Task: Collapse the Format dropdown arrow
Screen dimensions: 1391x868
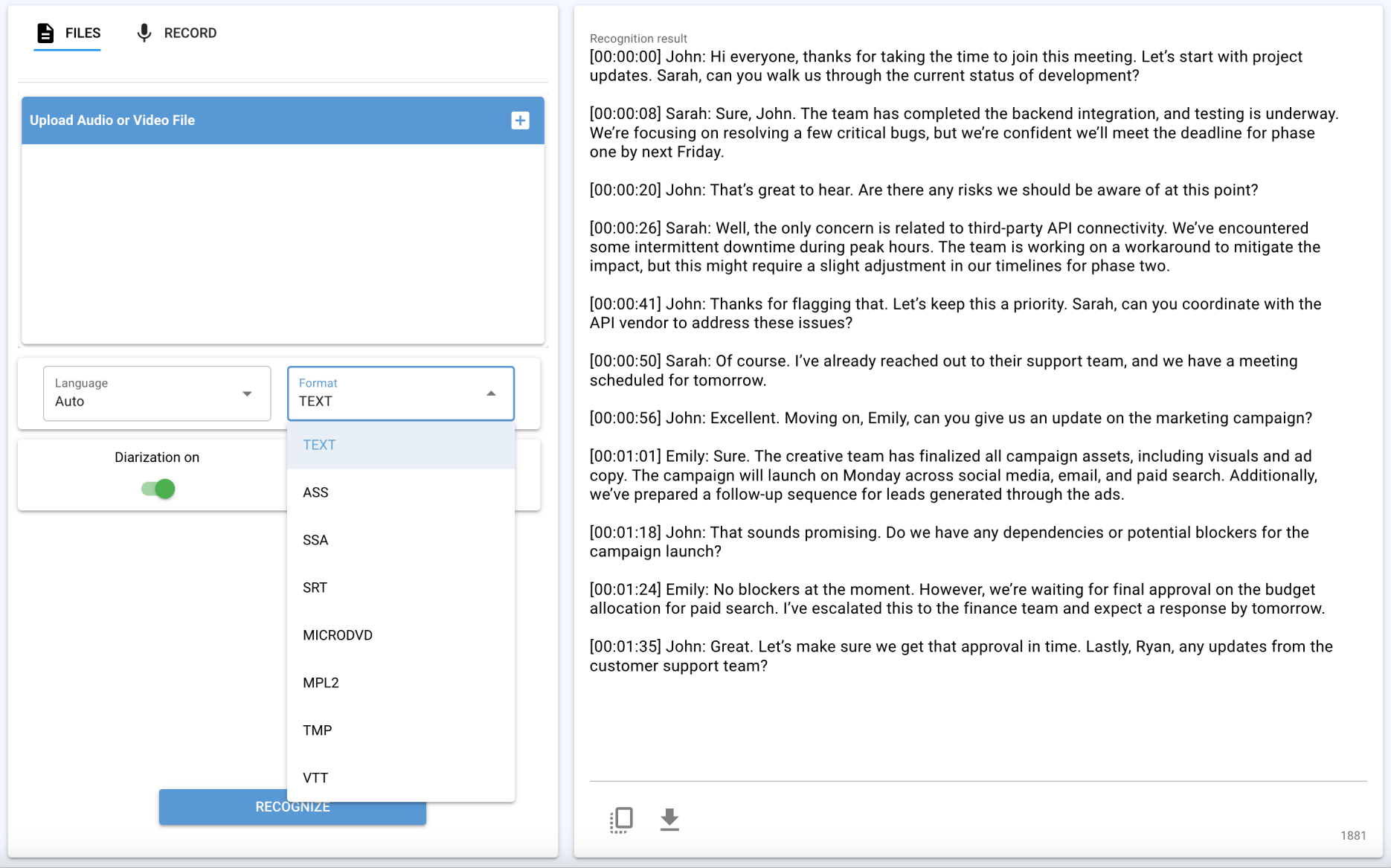Action: coord(491,393)
